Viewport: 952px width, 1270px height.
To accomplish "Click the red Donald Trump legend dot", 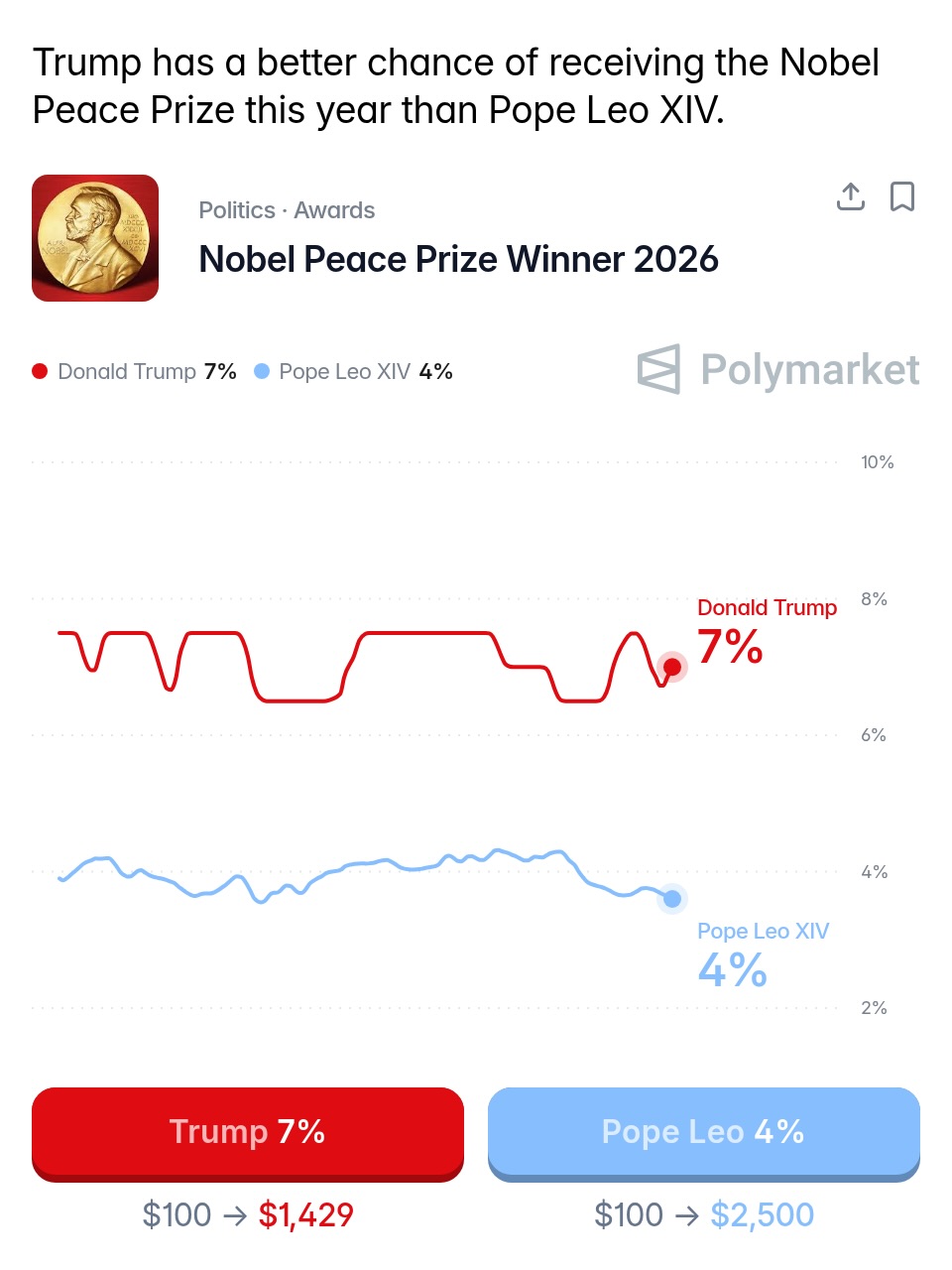I will coord(40,371).
